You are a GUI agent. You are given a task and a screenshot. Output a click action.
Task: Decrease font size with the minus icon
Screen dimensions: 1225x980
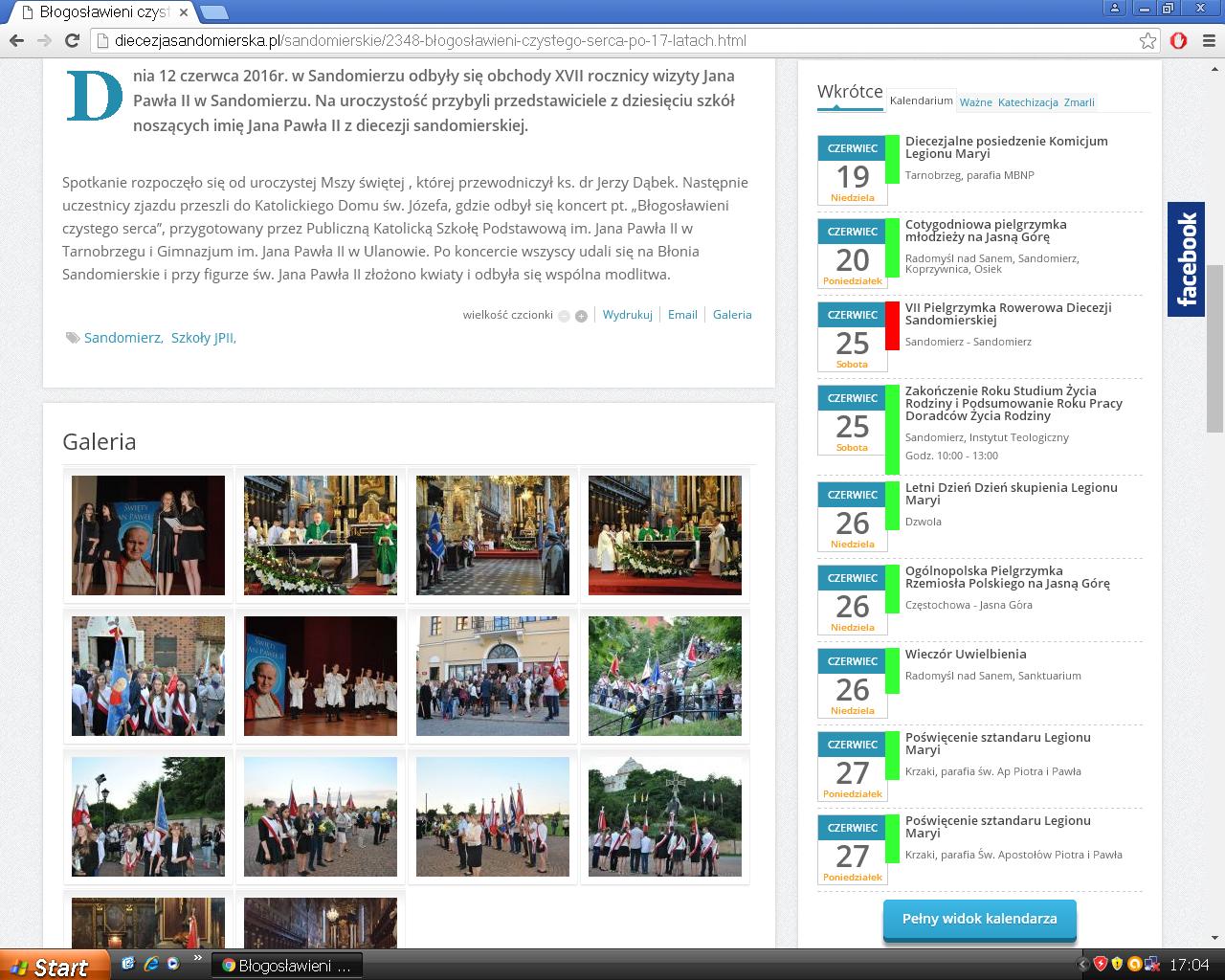pyautogui.click(x=564, y=316)
